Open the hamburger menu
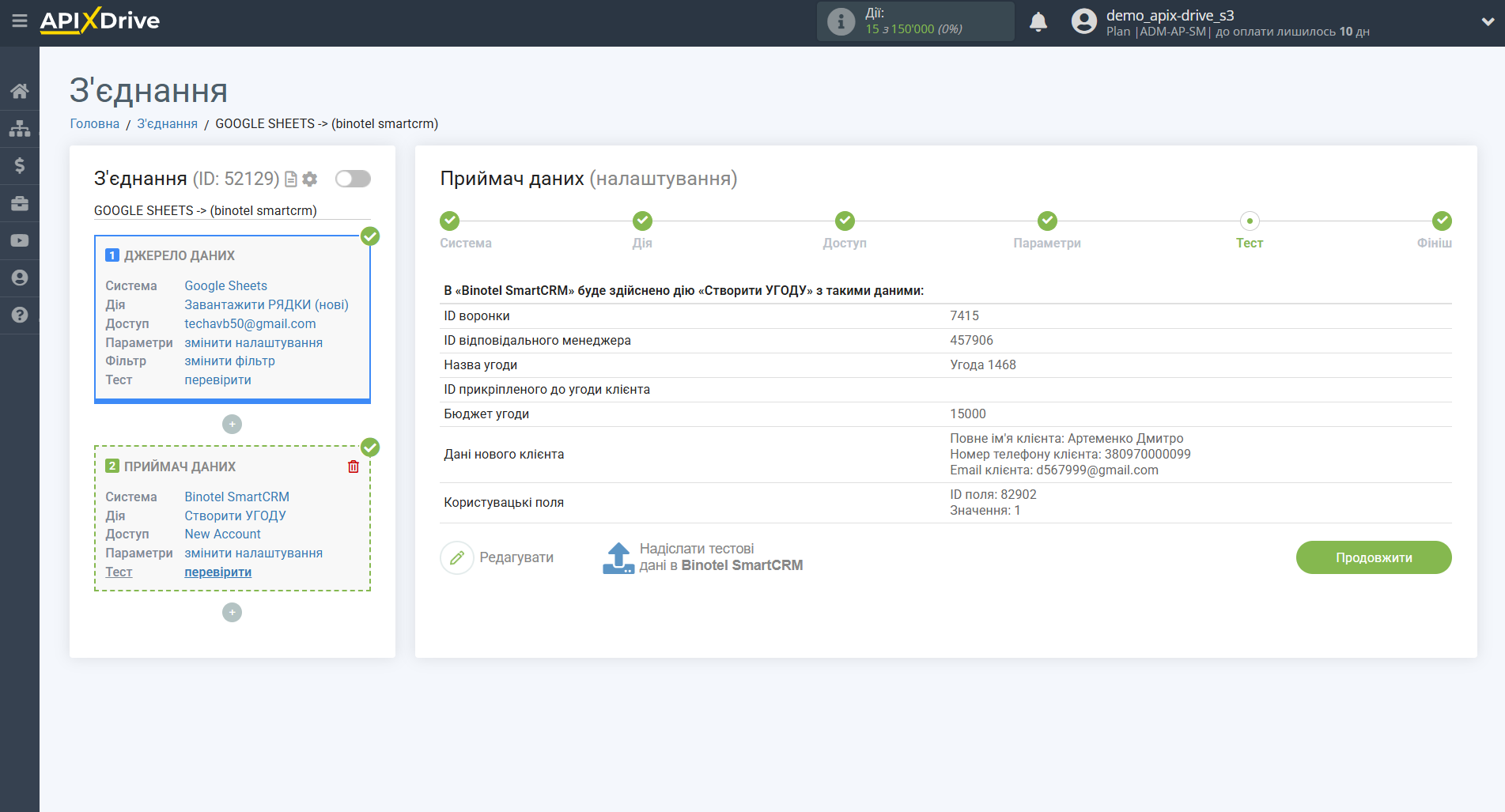This screenshot has width=1505, height=812. (x=20, y=21)
